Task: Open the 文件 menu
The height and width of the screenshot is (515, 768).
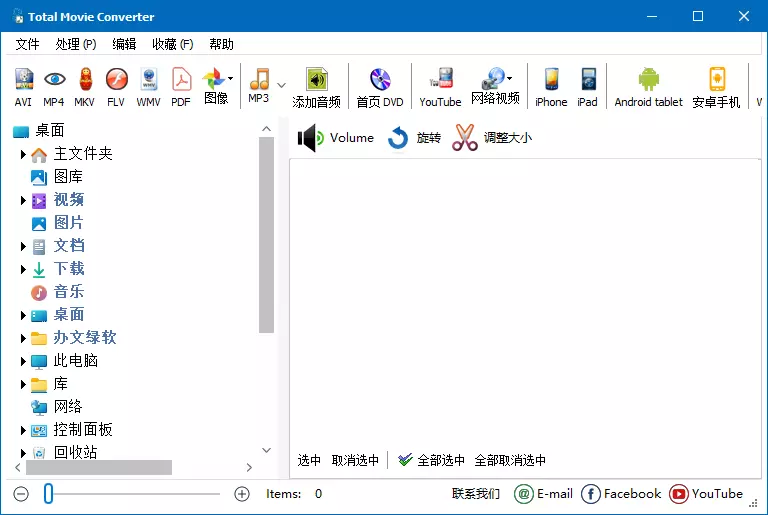Action: (x=27, y=44)
